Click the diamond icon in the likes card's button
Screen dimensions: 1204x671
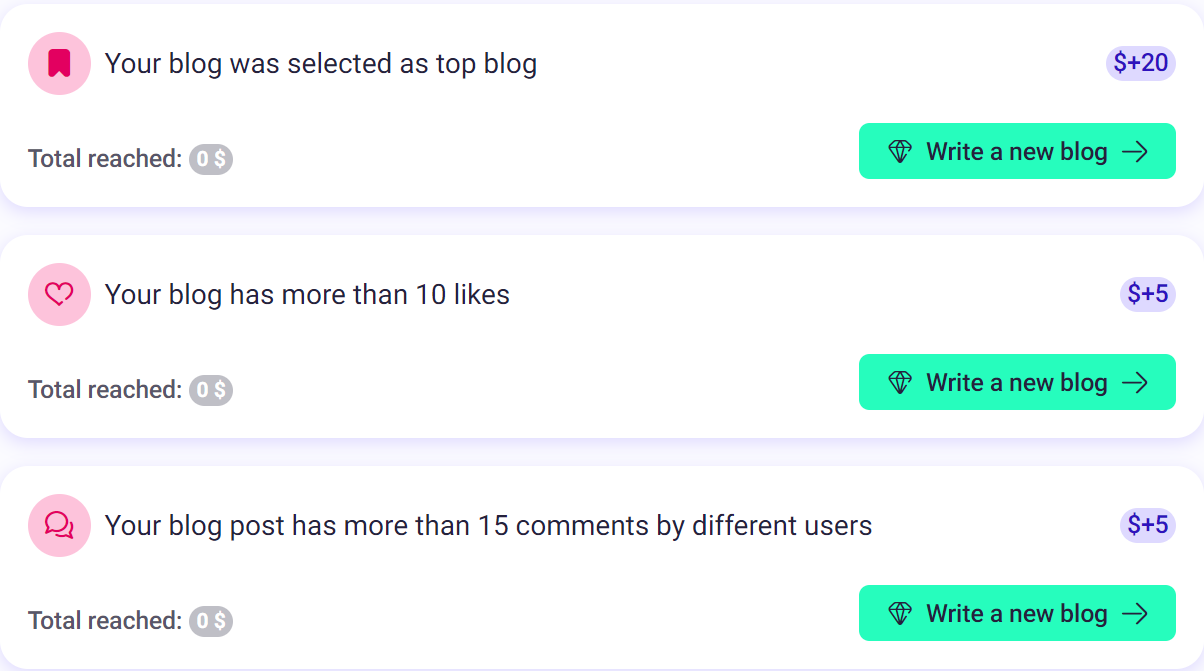[900, 383]
